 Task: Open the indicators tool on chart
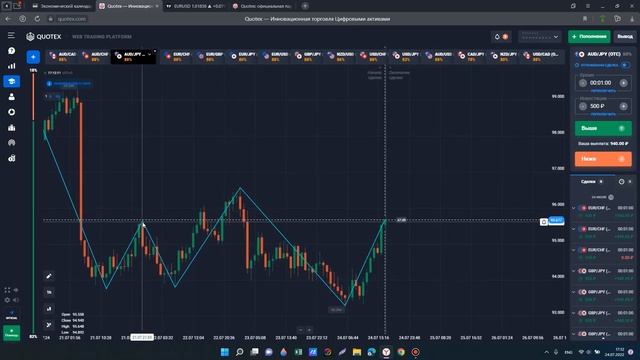click(49, 309)
